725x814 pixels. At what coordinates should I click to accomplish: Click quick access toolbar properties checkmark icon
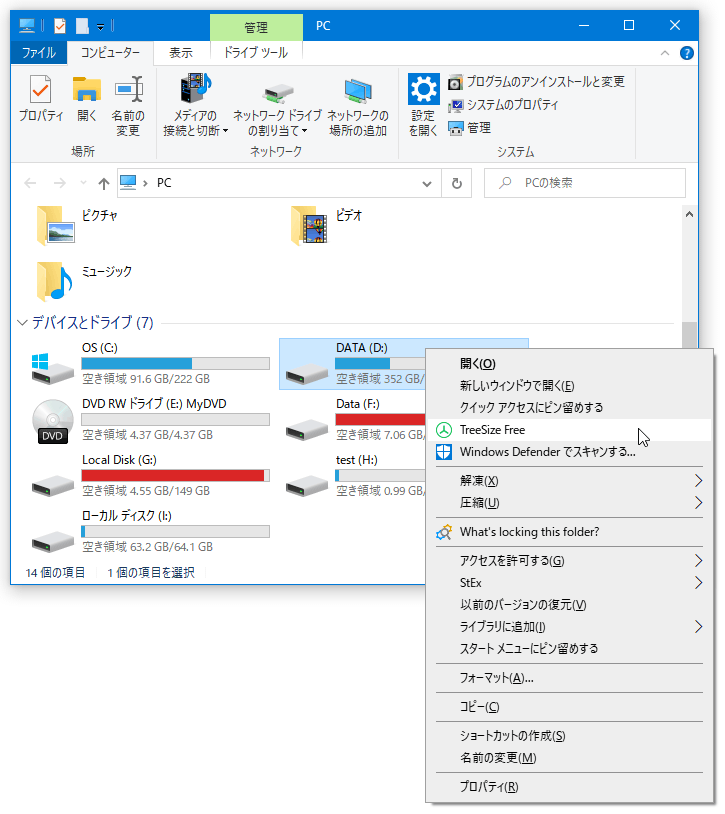coord(60,25)
